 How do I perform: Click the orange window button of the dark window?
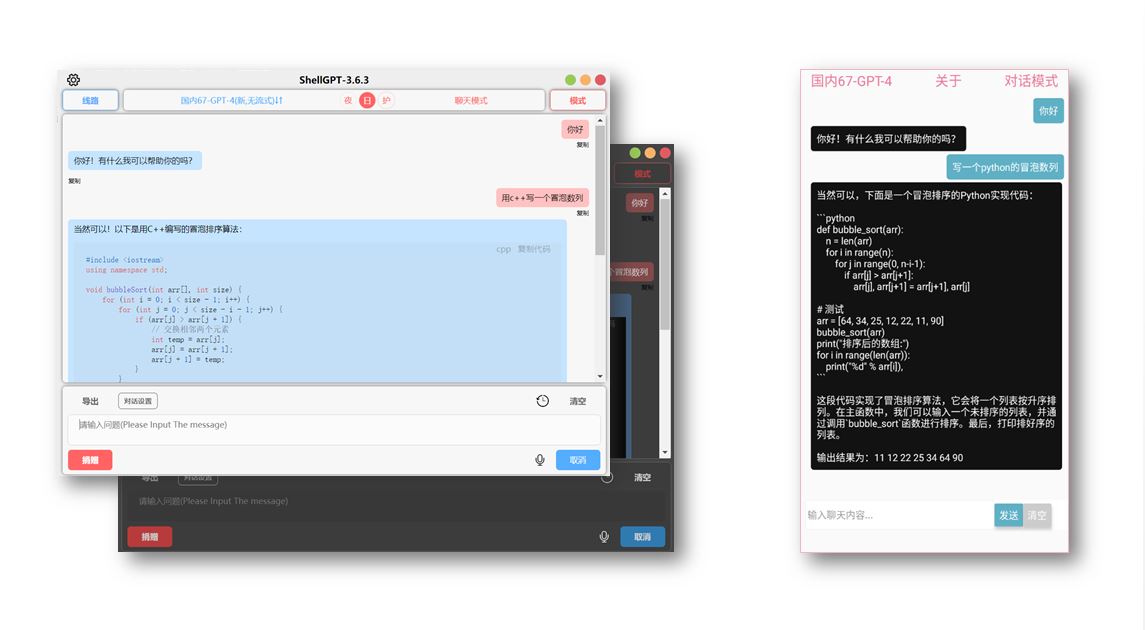650,153
